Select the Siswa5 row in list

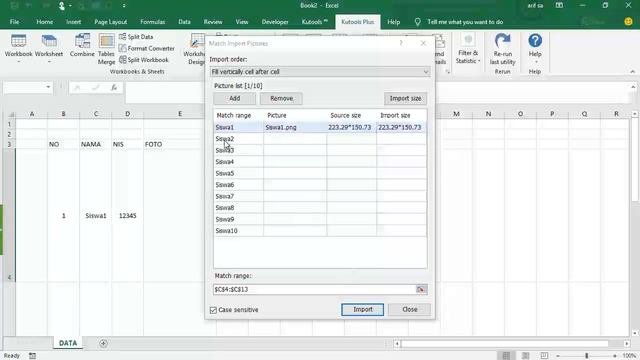coord(320,173)
